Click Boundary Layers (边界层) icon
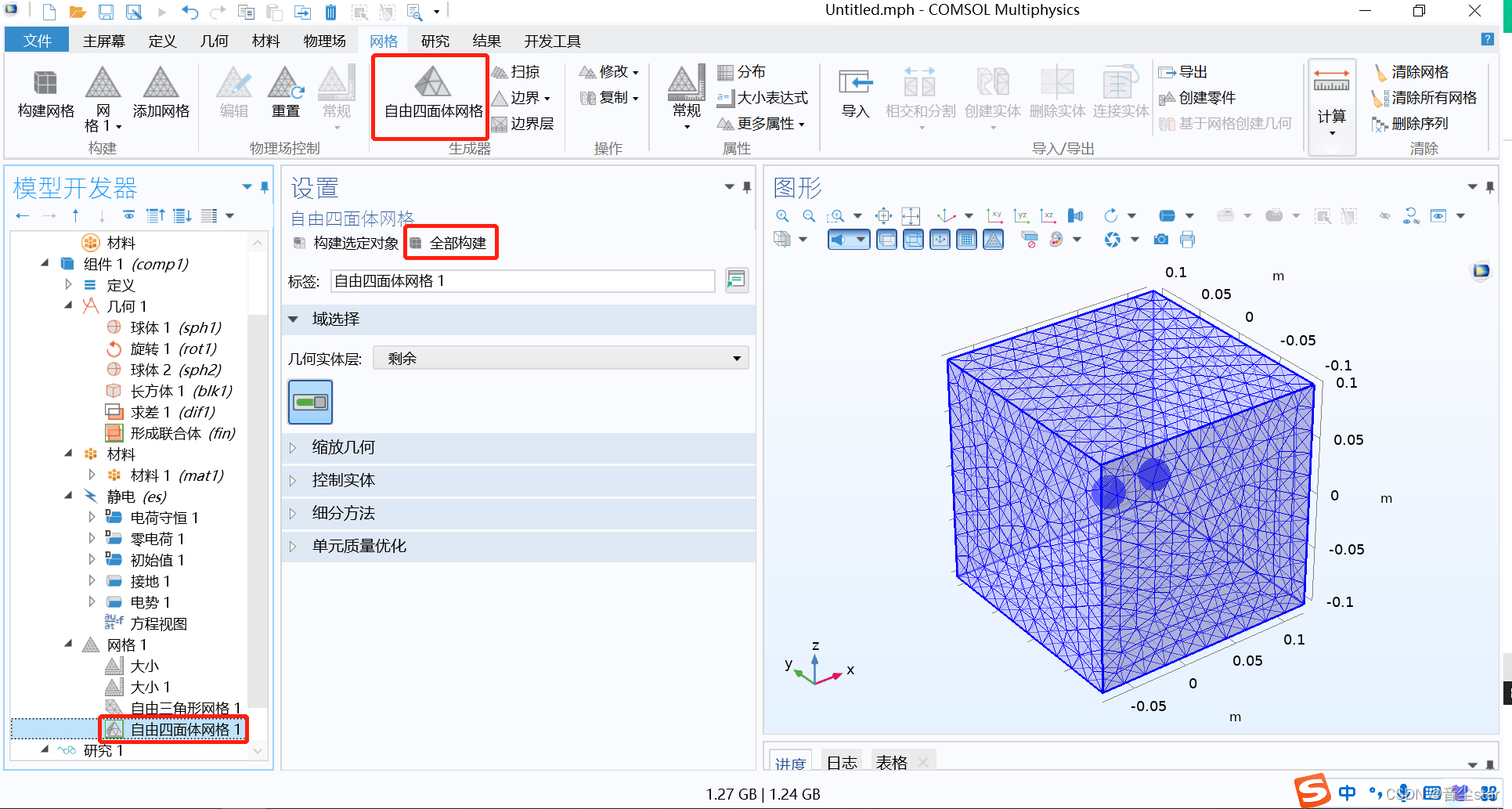Image resolution: width=1512 pixels, height=809 pixels. tap(523, 124)
